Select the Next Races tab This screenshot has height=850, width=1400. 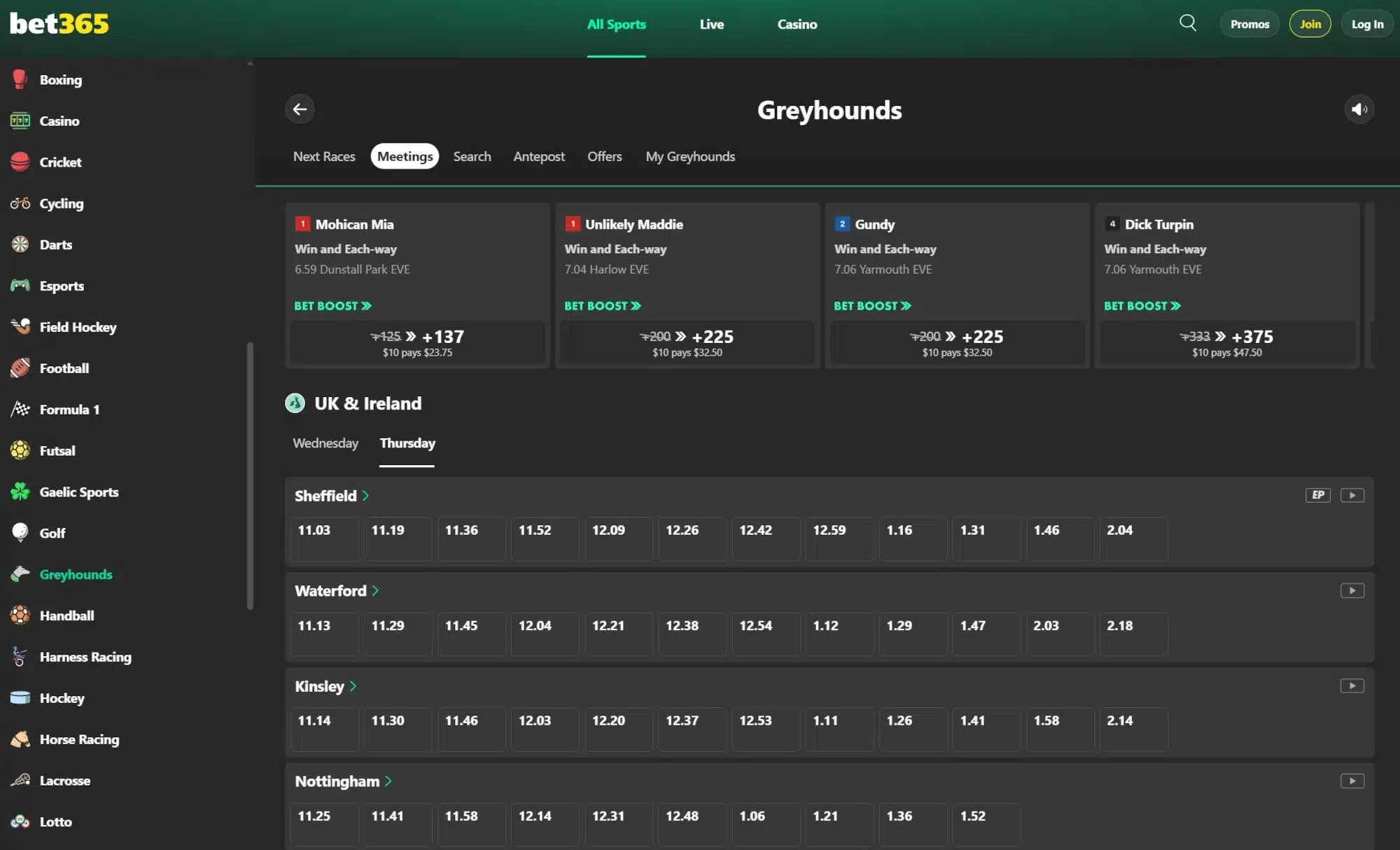(x=324, y=156)
